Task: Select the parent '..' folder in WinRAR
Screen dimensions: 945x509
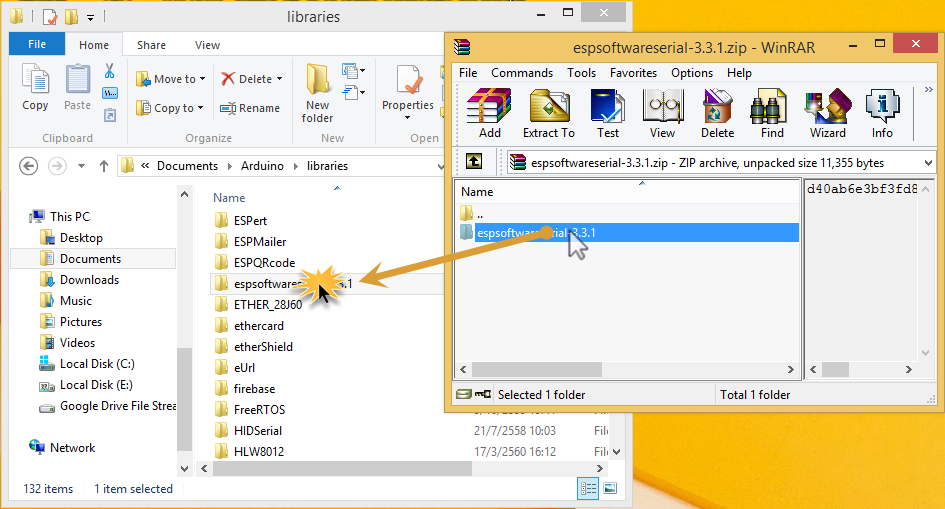Action: tap(628, 213)
